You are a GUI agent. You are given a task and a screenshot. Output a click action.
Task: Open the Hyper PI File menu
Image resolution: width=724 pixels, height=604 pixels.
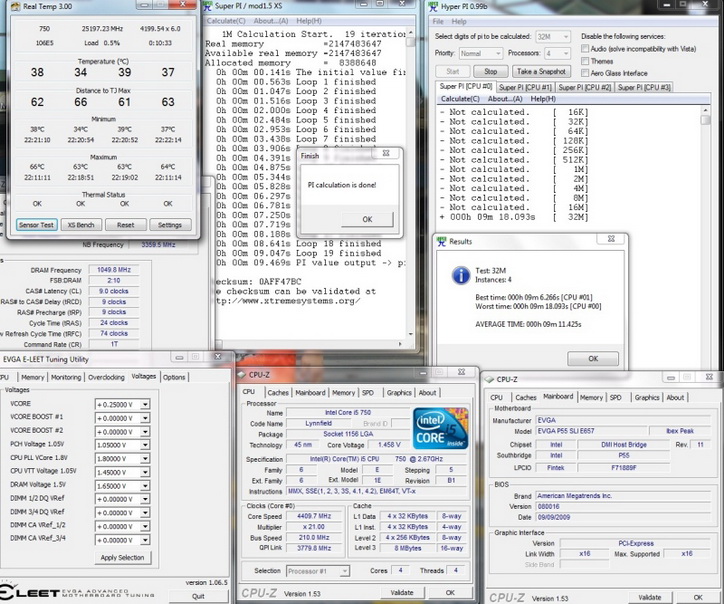[438, 22]
